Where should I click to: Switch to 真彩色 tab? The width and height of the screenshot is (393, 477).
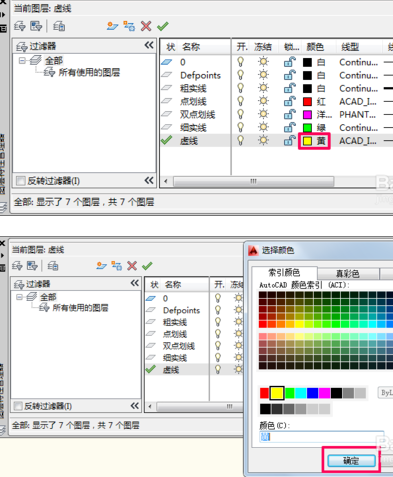pyautogui.click(x=348, y=274)
